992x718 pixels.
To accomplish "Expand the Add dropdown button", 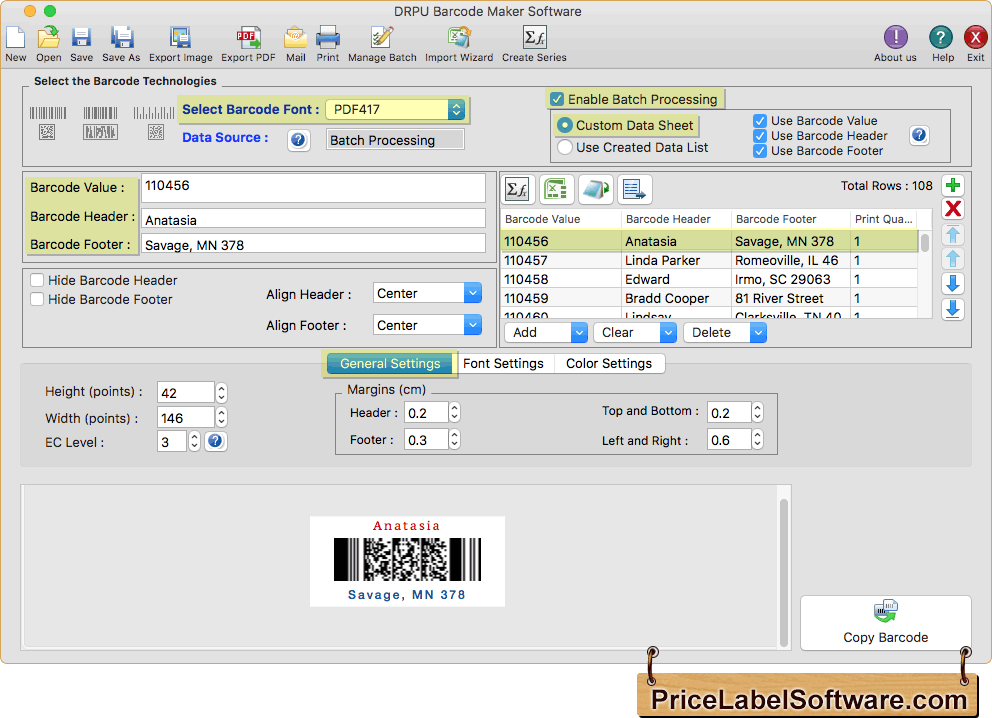I will pos(578,332).
